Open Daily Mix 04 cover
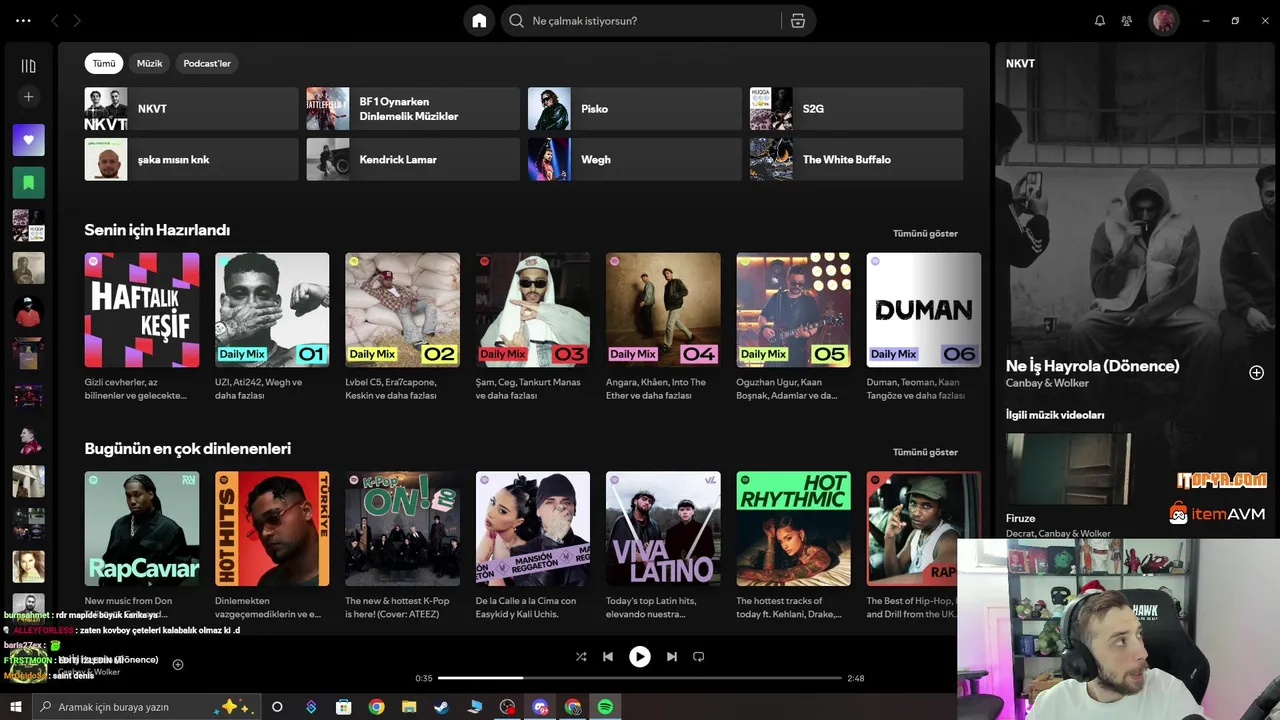Image resolution: width=1280 pixels, height=720 pixels. pos(663,310)
